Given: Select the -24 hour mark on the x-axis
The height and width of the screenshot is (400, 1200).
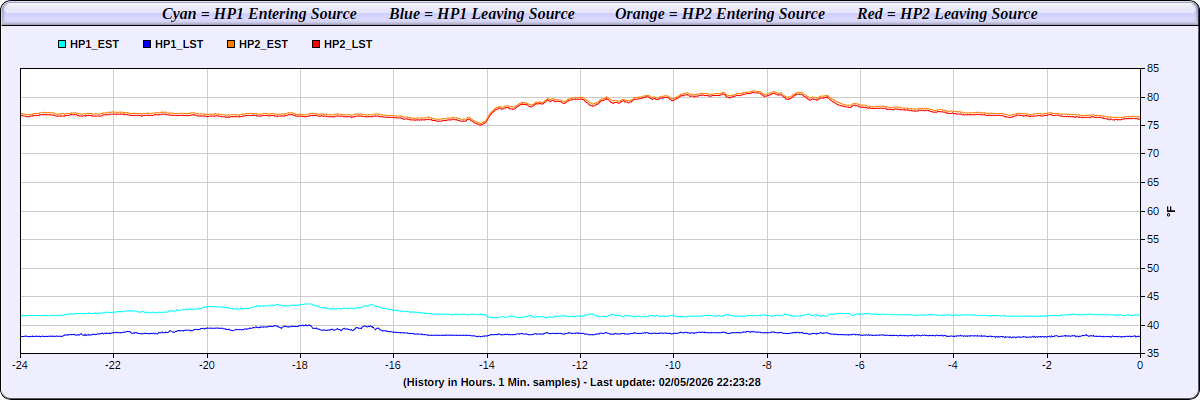Looking at the screenshot, I should point(20,365).
